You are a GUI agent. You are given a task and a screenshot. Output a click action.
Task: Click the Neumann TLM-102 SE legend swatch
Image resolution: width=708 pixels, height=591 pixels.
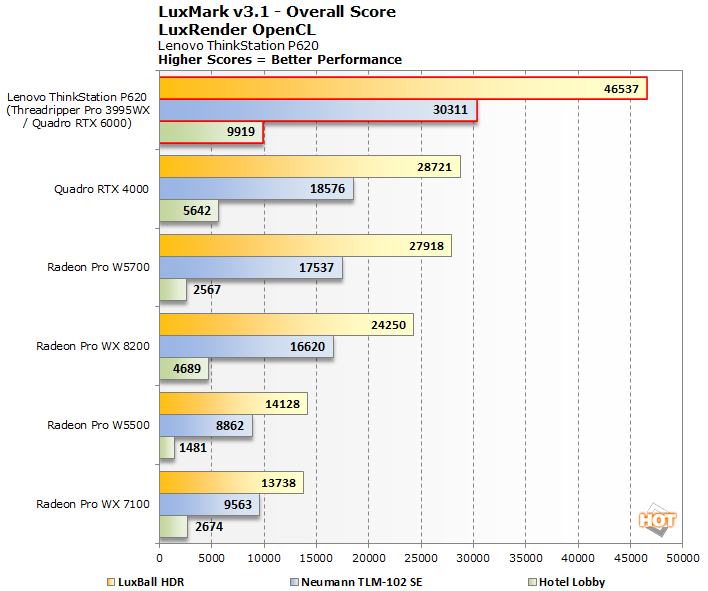point(294,582)
